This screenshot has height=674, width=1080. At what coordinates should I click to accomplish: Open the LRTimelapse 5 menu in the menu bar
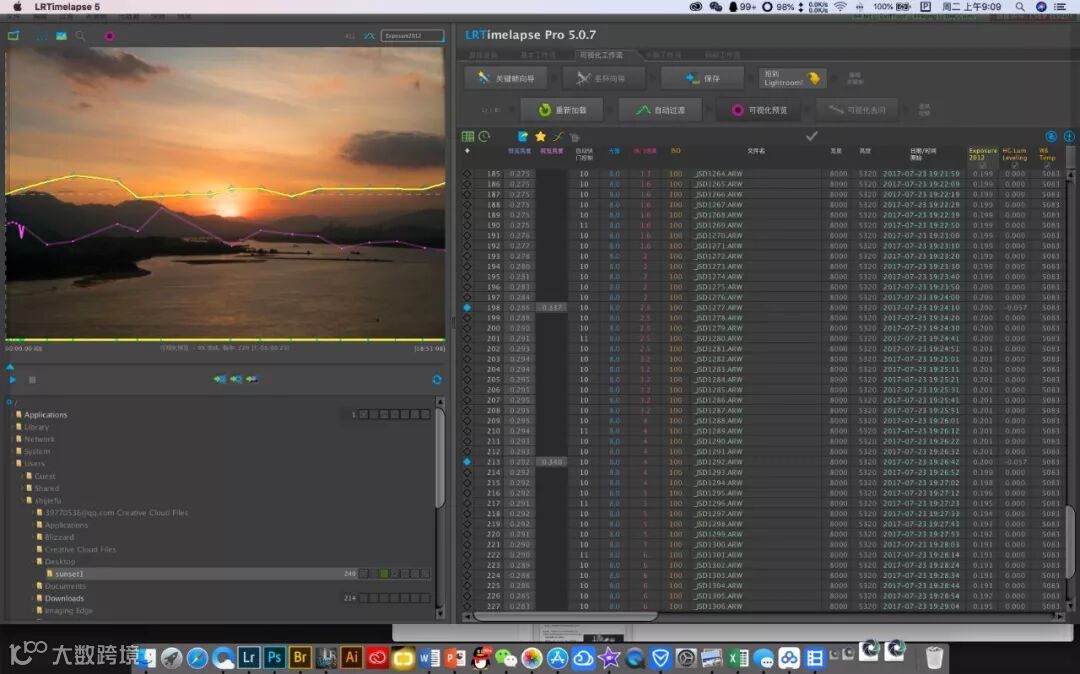point(67,7)
